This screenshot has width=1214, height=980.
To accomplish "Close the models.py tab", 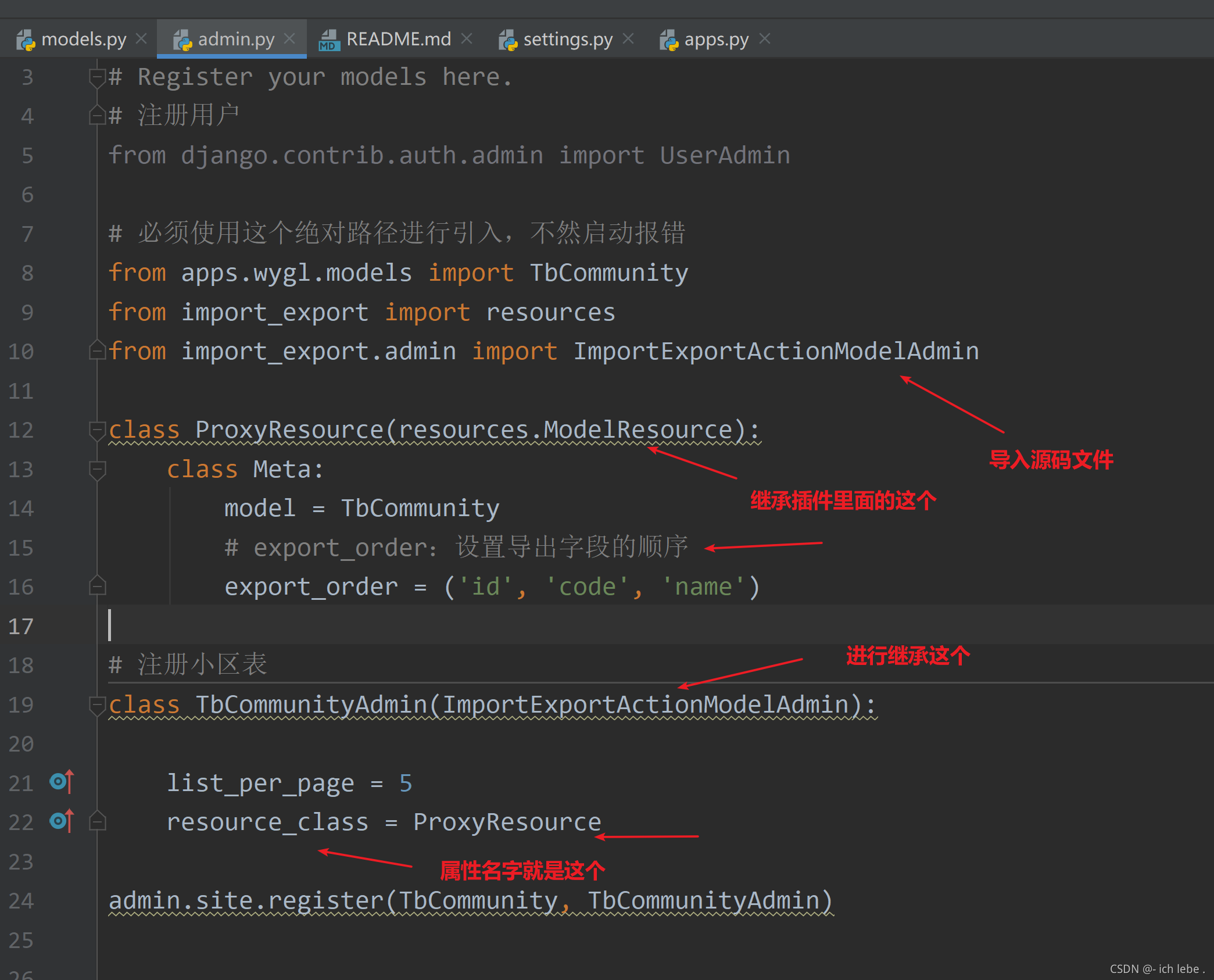I will 141,38.
